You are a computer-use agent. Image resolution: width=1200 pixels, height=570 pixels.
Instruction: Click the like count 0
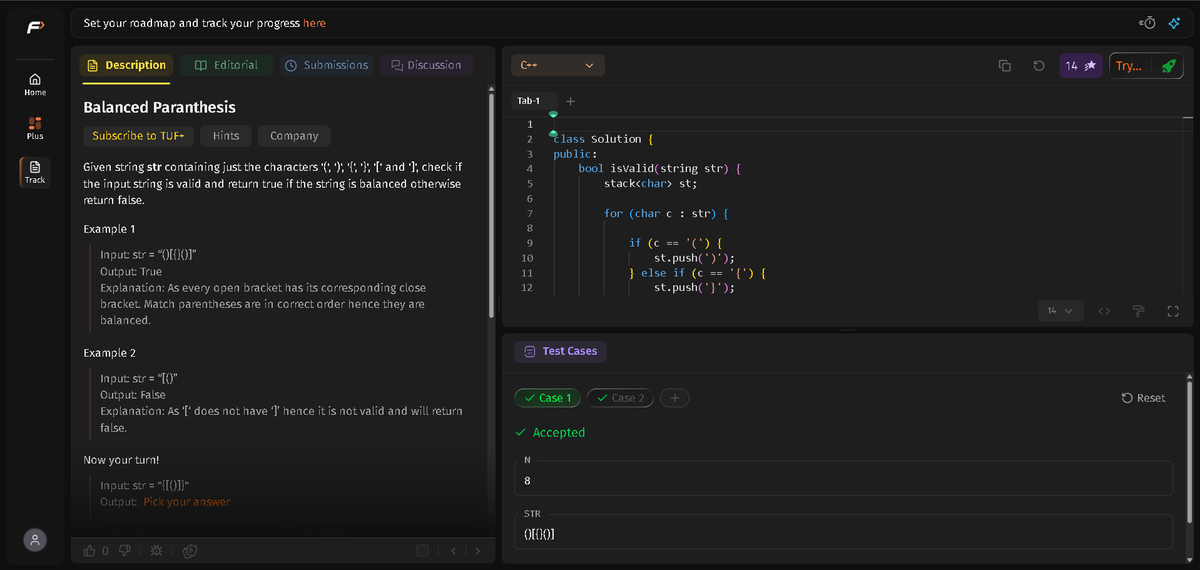point(105,550)
